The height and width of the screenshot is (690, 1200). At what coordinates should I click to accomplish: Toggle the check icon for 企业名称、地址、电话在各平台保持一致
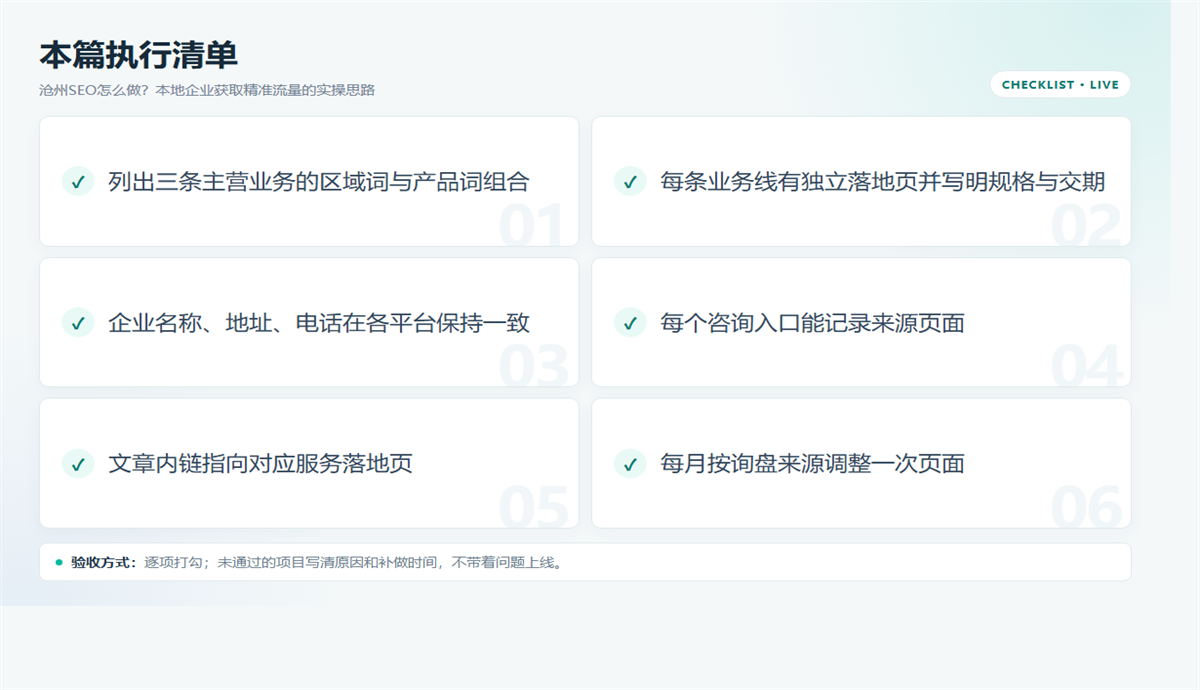click(x=78, y=322)
